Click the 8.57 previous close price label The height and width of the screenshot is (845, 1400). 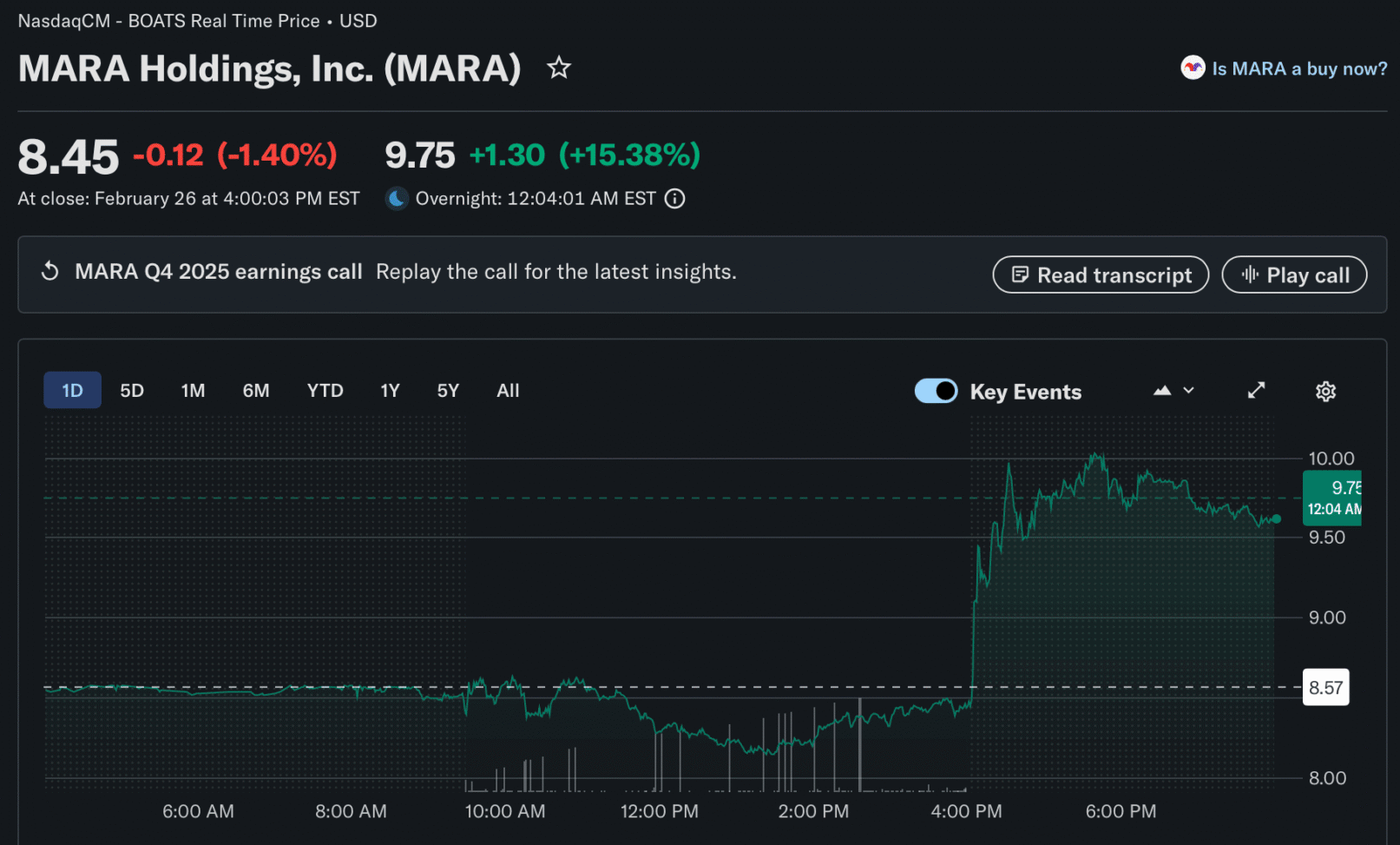click(x=1325, y=688)
